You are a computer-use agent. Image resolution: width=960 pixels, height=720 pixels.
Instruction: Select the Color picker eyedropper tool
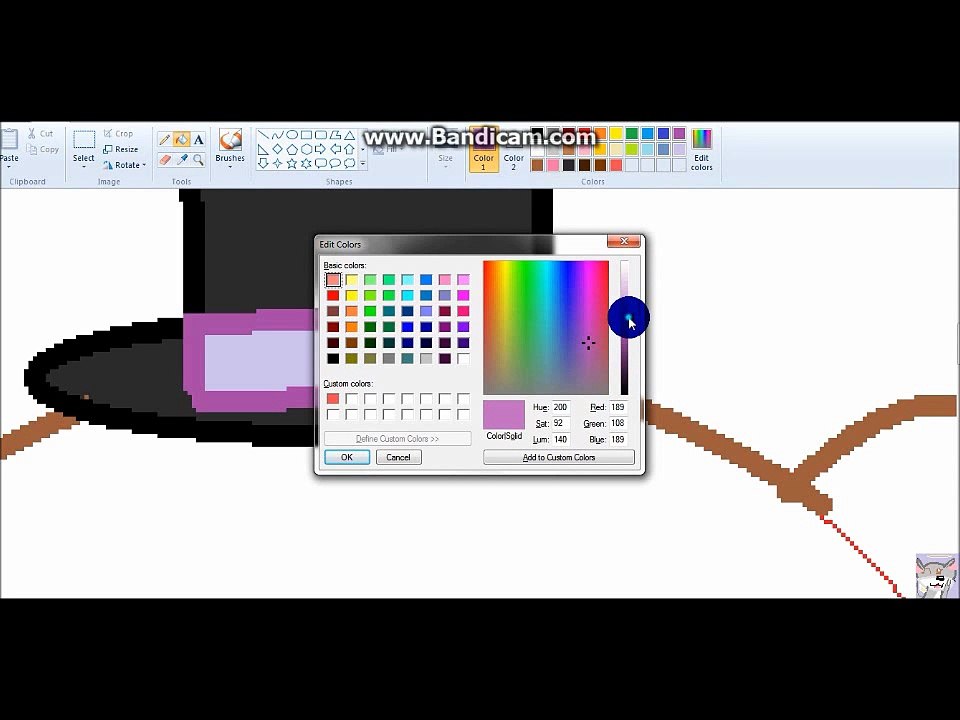[x=181, y=160]
